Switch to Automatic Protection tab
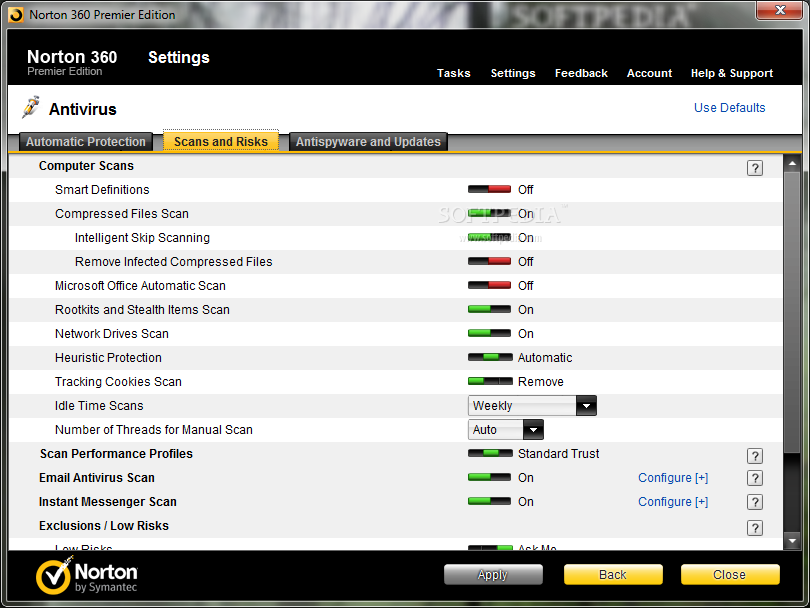 [86, 142]
